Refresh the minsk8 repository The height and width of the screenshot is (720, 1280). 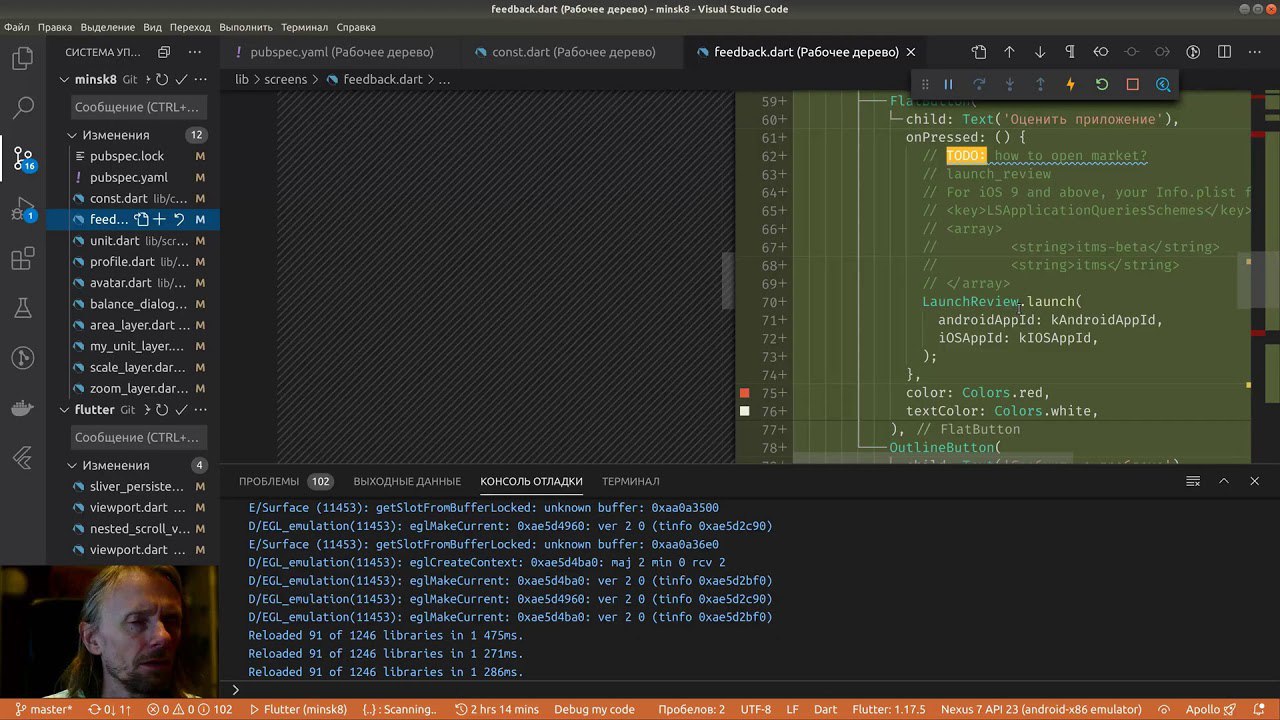pyautogui.click(x=162, y=79)
